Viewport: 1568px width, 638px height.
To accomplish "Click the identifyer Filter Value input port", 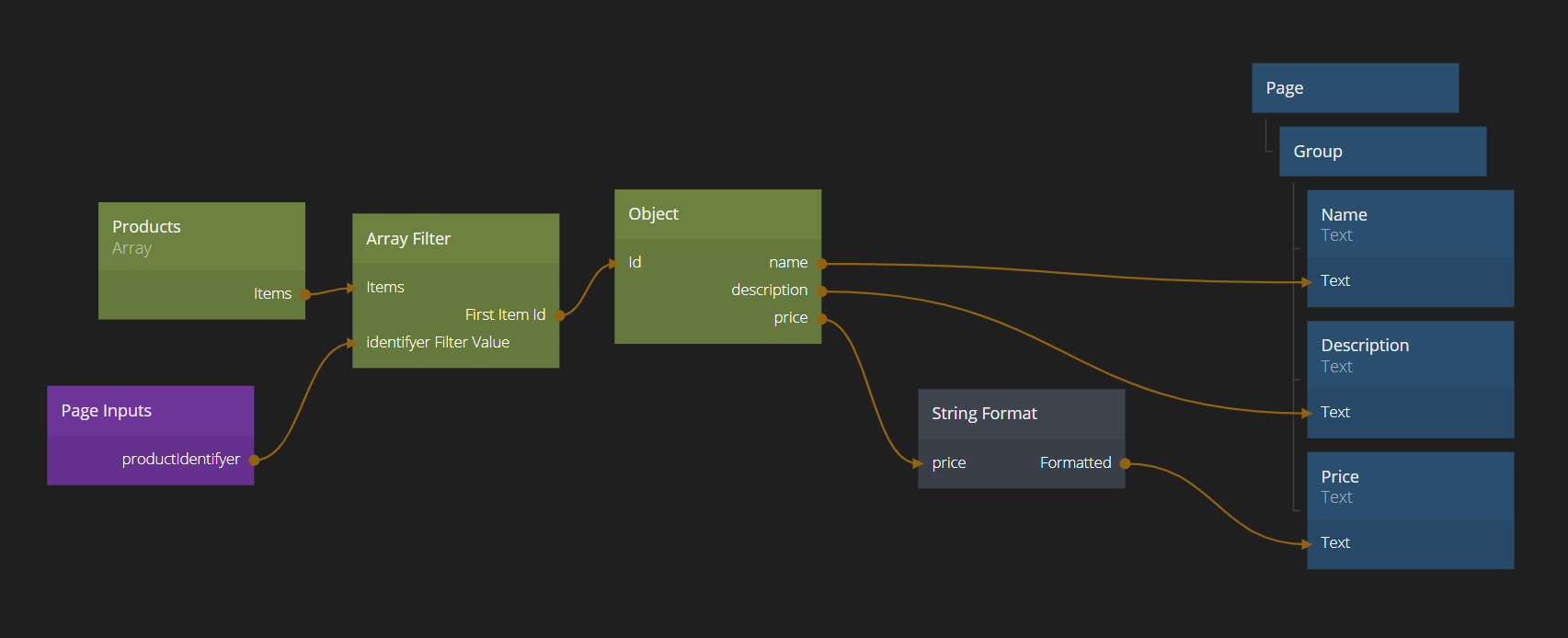I will tap(353, 343).
